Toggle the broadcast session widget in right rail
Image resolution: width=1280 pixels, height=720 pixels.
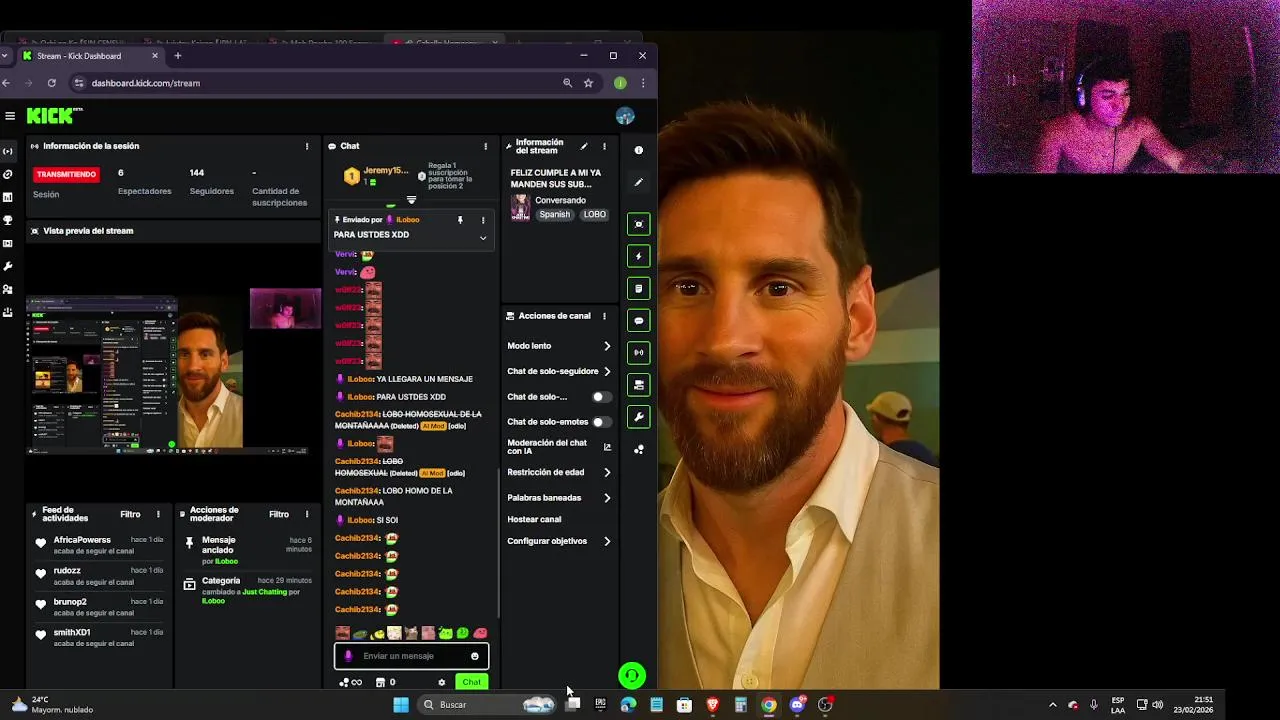[x=639, y=352]
